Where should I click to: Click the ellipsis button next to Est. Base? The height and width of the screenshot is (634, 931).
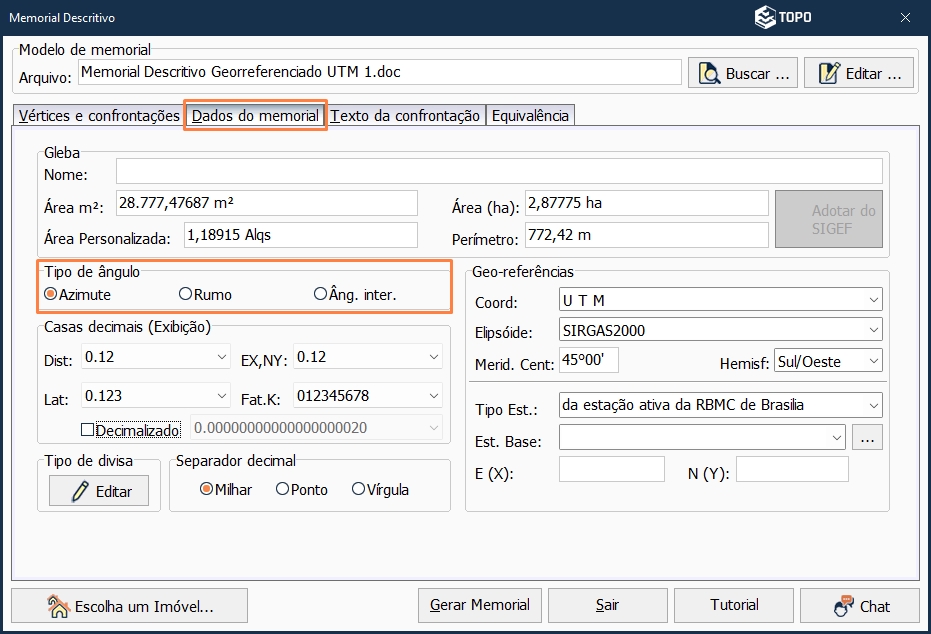pos(867,437)
